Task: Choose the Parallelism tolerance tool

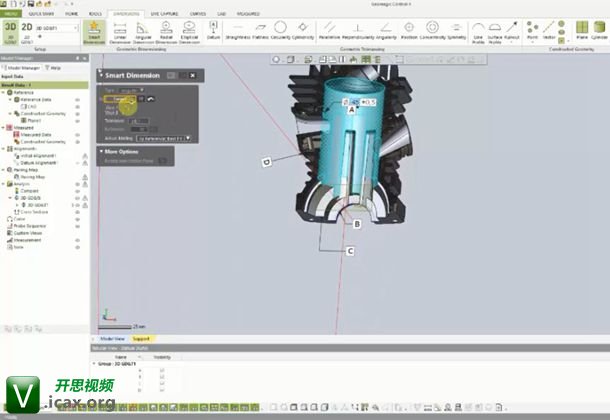Action: pos(330,30)
